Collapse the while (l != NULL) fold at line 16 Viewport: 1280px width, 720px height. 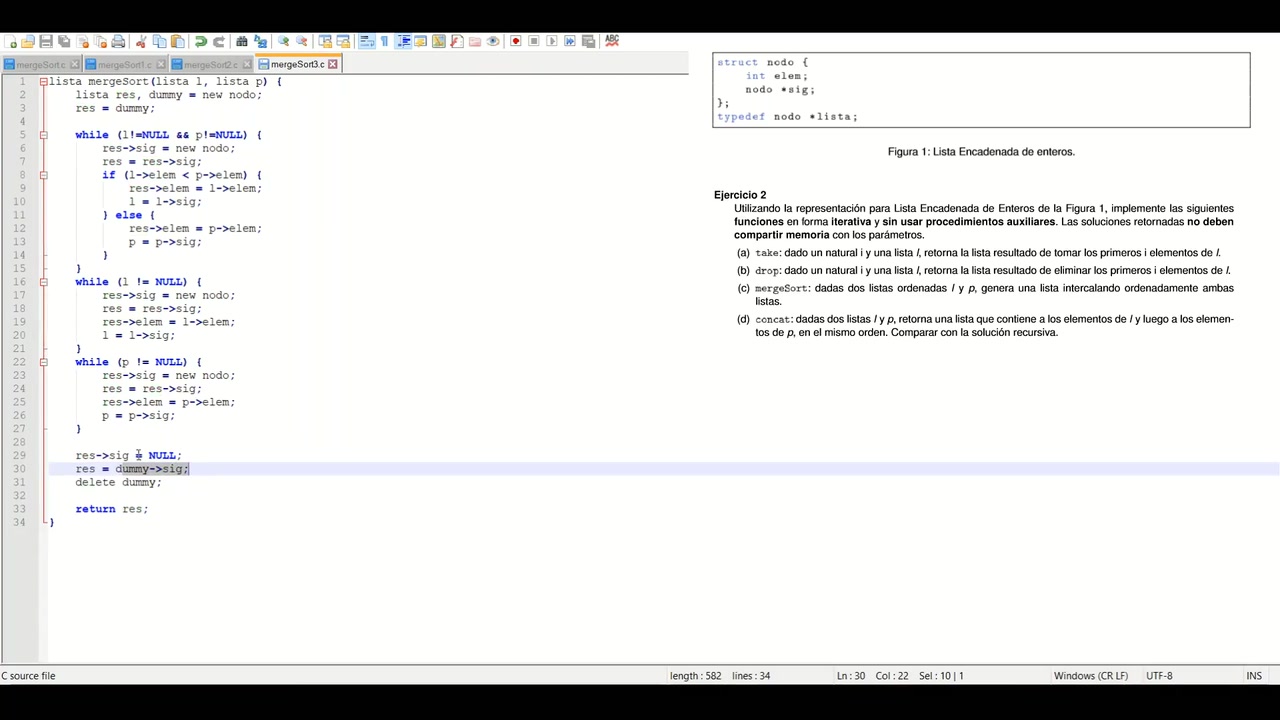tap(43, 282)
